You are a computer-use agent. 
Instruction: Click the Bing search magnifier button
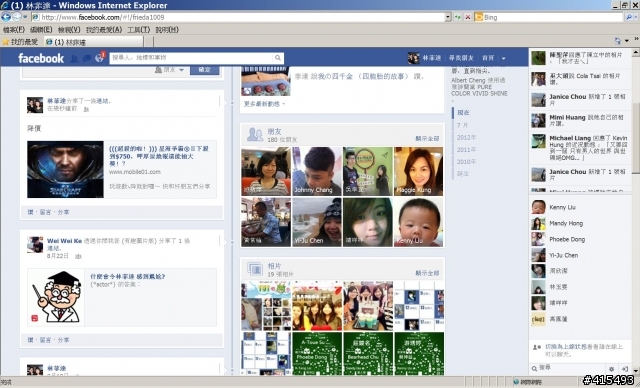click(x=629, y=17)
